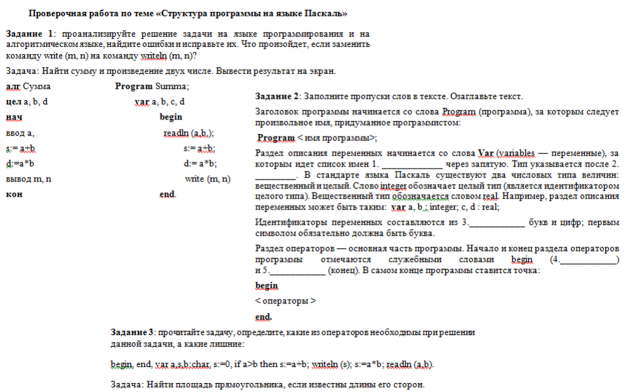This screenshot has height=392, width=626.
Task: Click the 'readln (a,b,);' code line
Action: pyautogui.click(x=188, y=133)
